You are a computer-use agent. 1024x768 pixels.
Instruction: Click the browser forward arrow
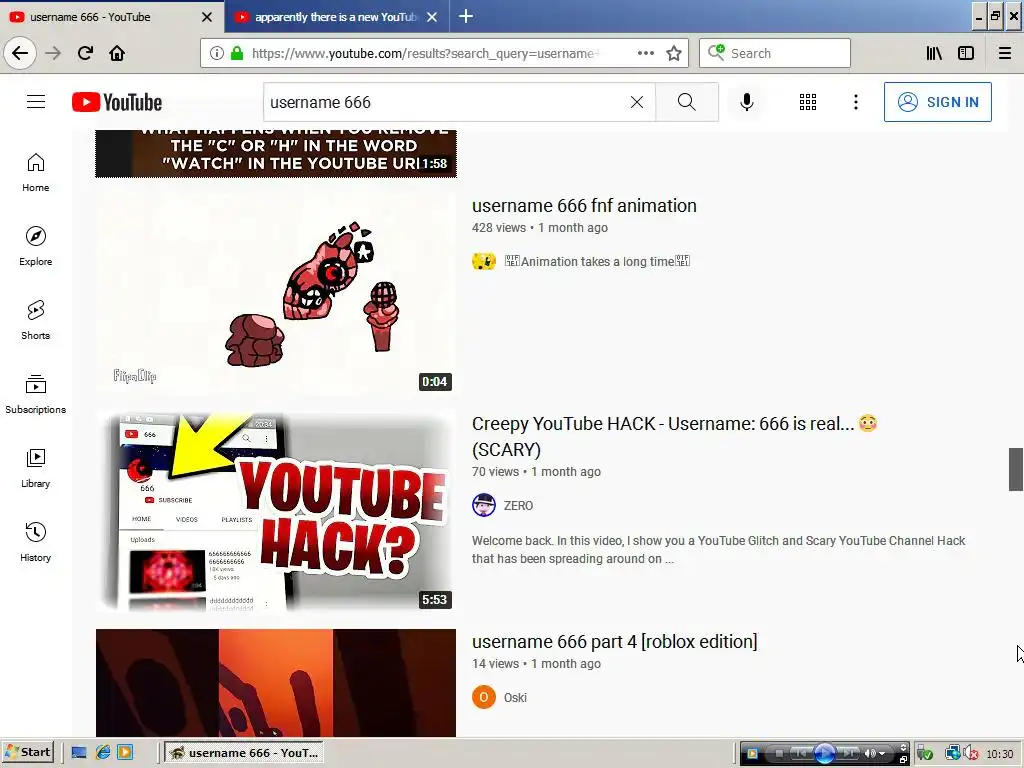click(x=53, y=53)
